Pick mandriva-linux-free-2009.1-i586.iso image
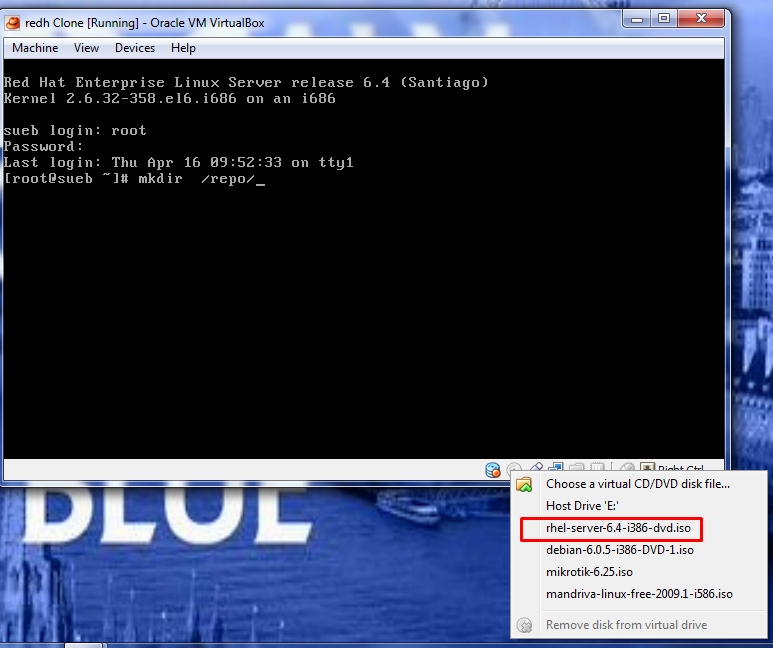 pyautogui.click(x=639, y=594)
